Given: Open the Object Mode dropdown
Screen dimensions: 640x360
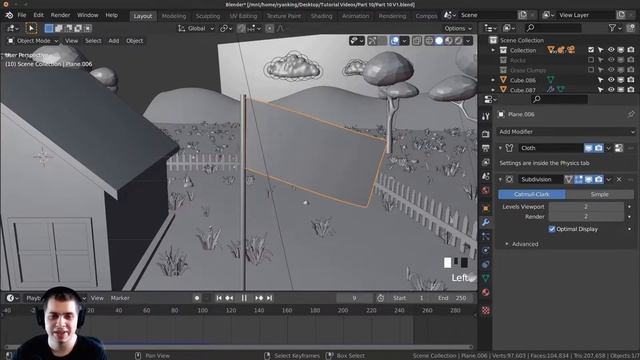Looking at the screenshot, I should pos(33,41).
